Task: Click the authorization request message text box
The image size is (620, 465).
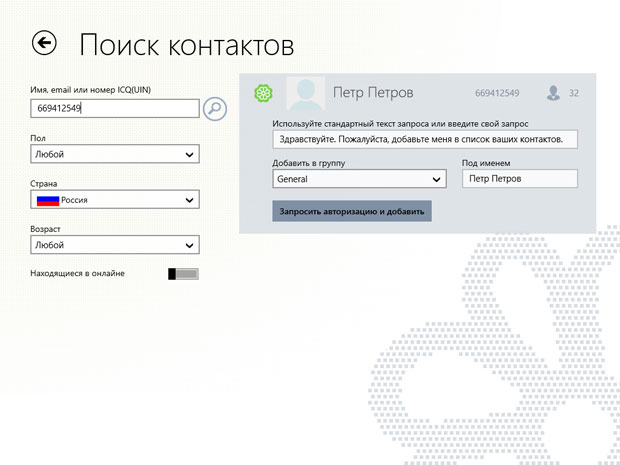Action: coord(425,140)
